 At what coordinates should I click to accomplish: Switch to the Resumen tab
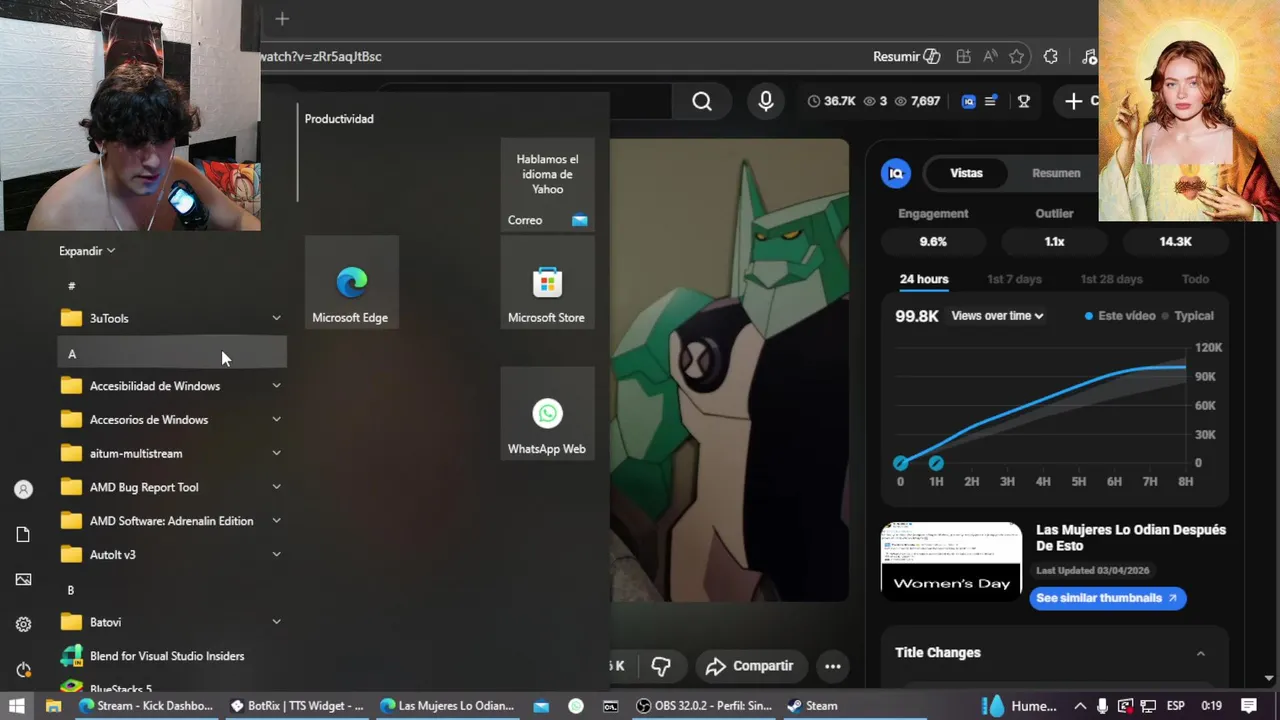tap(1056, 173)
